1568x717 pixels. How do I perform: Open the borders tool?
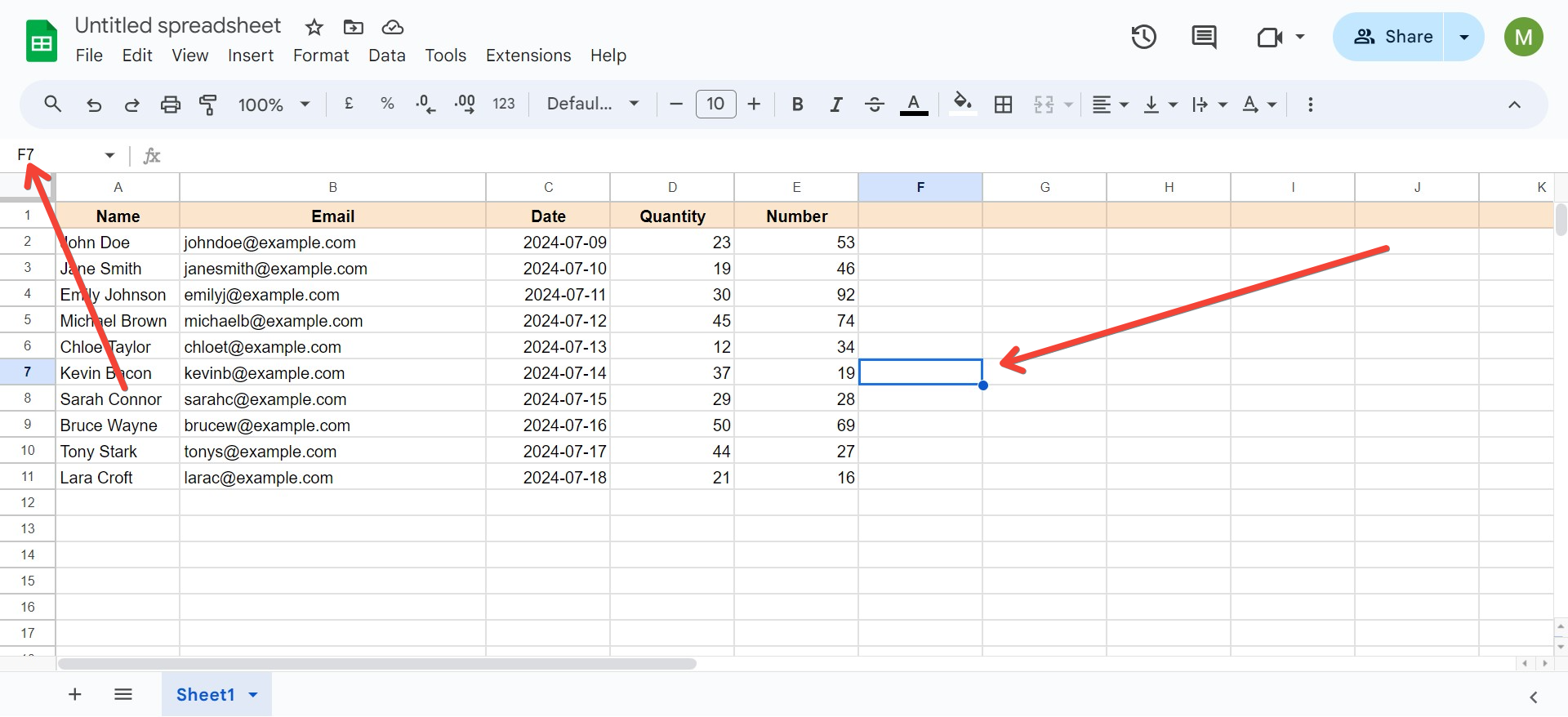coord(1003,105)
